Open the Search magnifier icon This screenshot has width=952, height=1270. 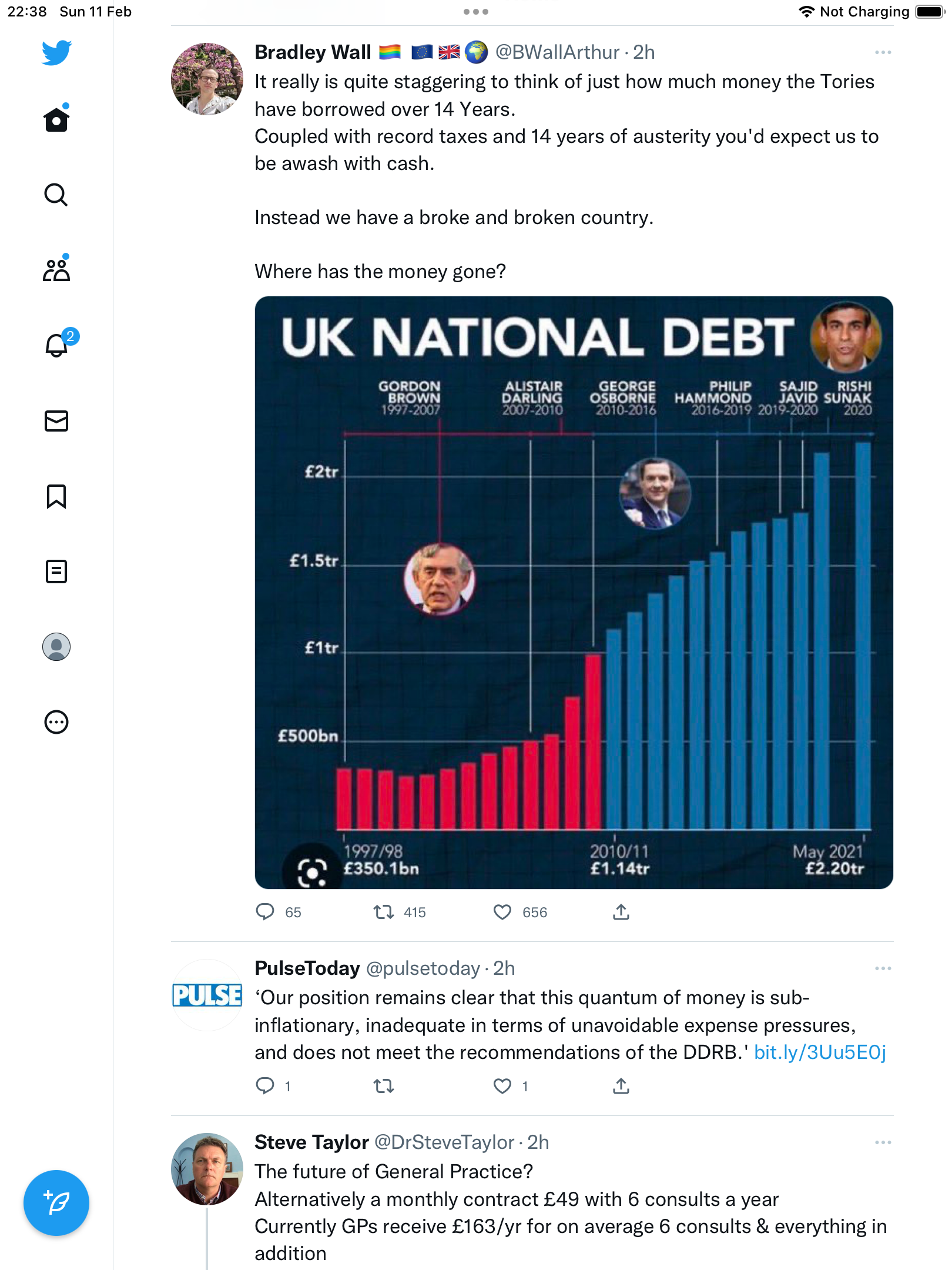[x=56, y=195]
